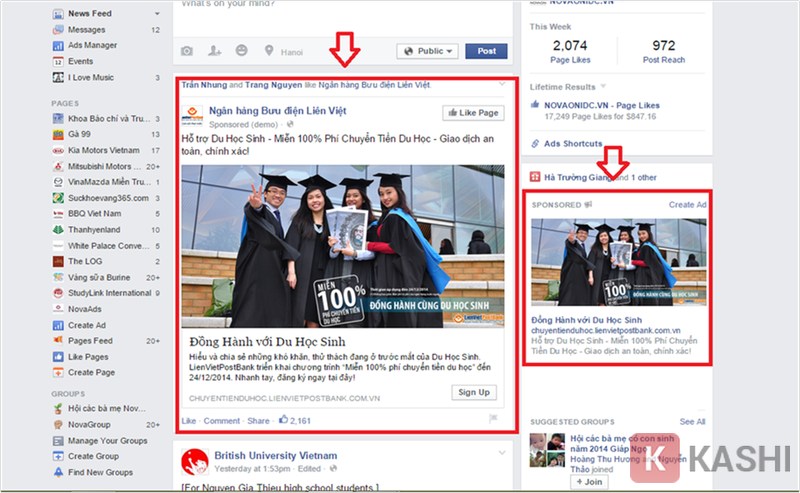This screenshot has width=800, height=493.
Task: Open Ads Manager from the sidebar
Action: 92,45
